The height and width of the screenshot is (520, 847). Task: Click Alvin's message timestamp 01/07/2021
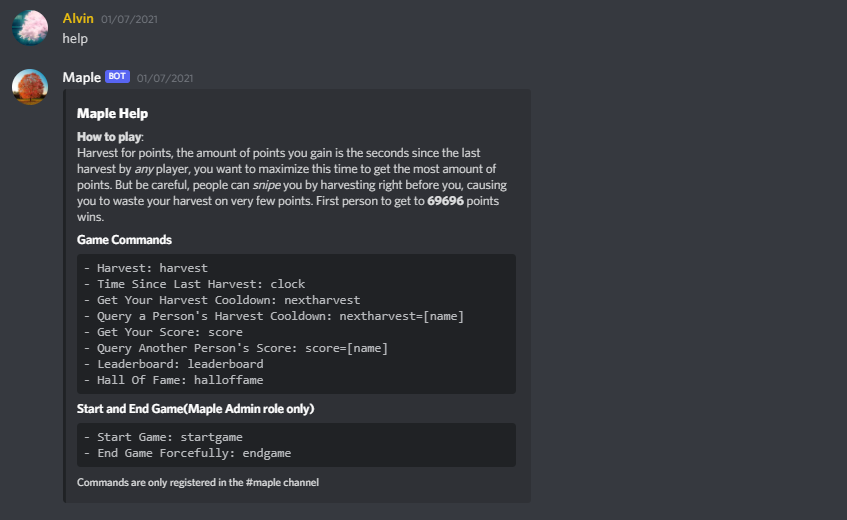tap(129, 19)
